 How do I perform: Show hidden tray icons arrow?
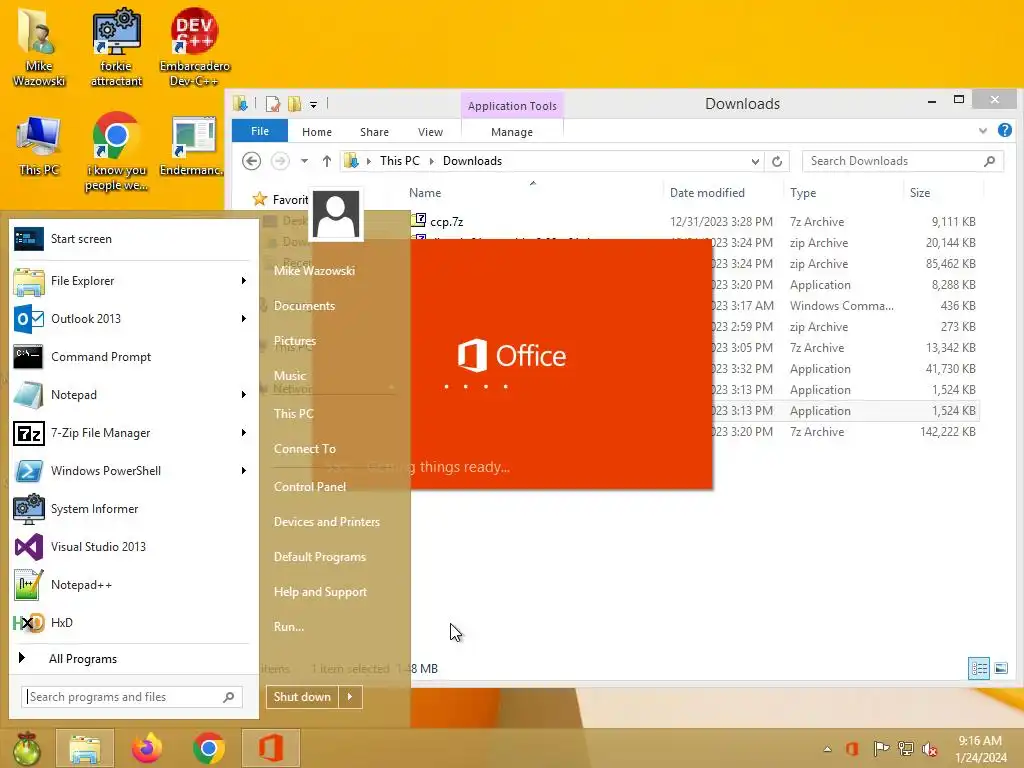click(827, 749)
